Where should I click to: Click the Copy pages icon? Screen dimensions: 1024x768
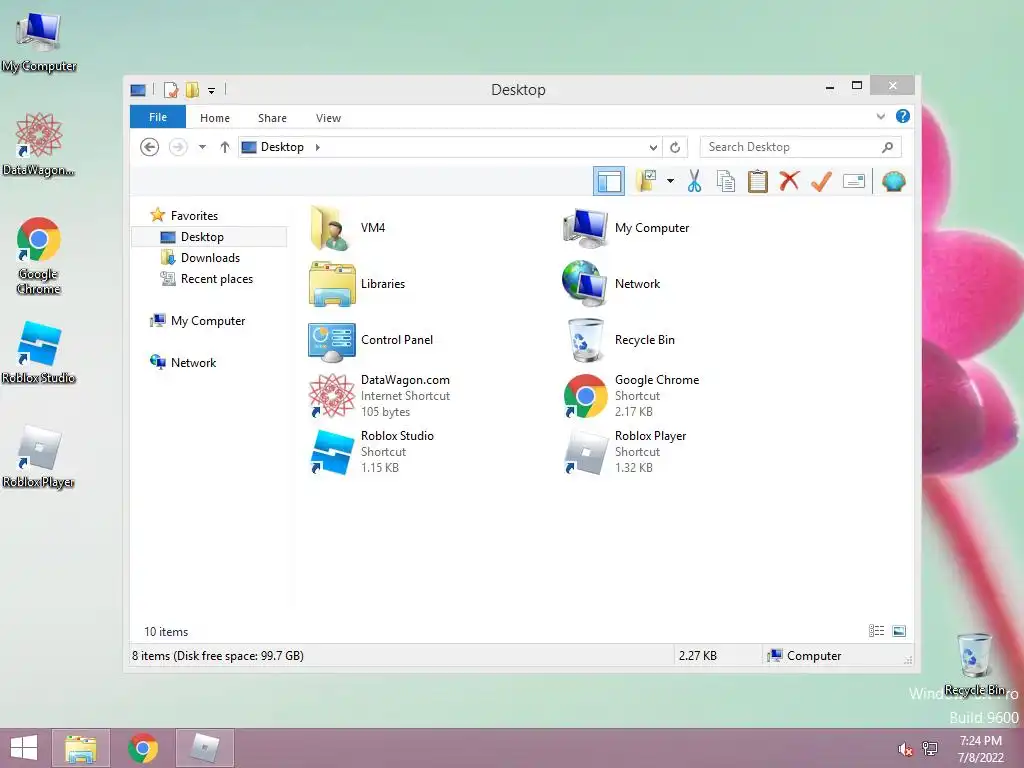[x=726, y=181]
